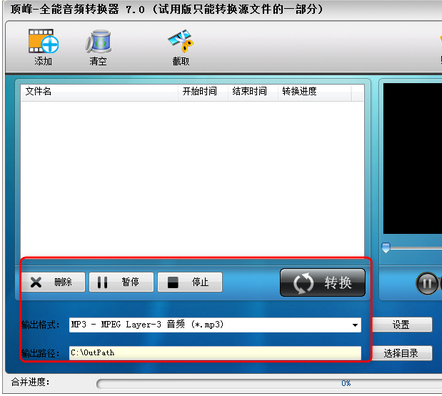Click the black preview video area
The height and width of the screenshot is (396, 442).
click(413, 159)
